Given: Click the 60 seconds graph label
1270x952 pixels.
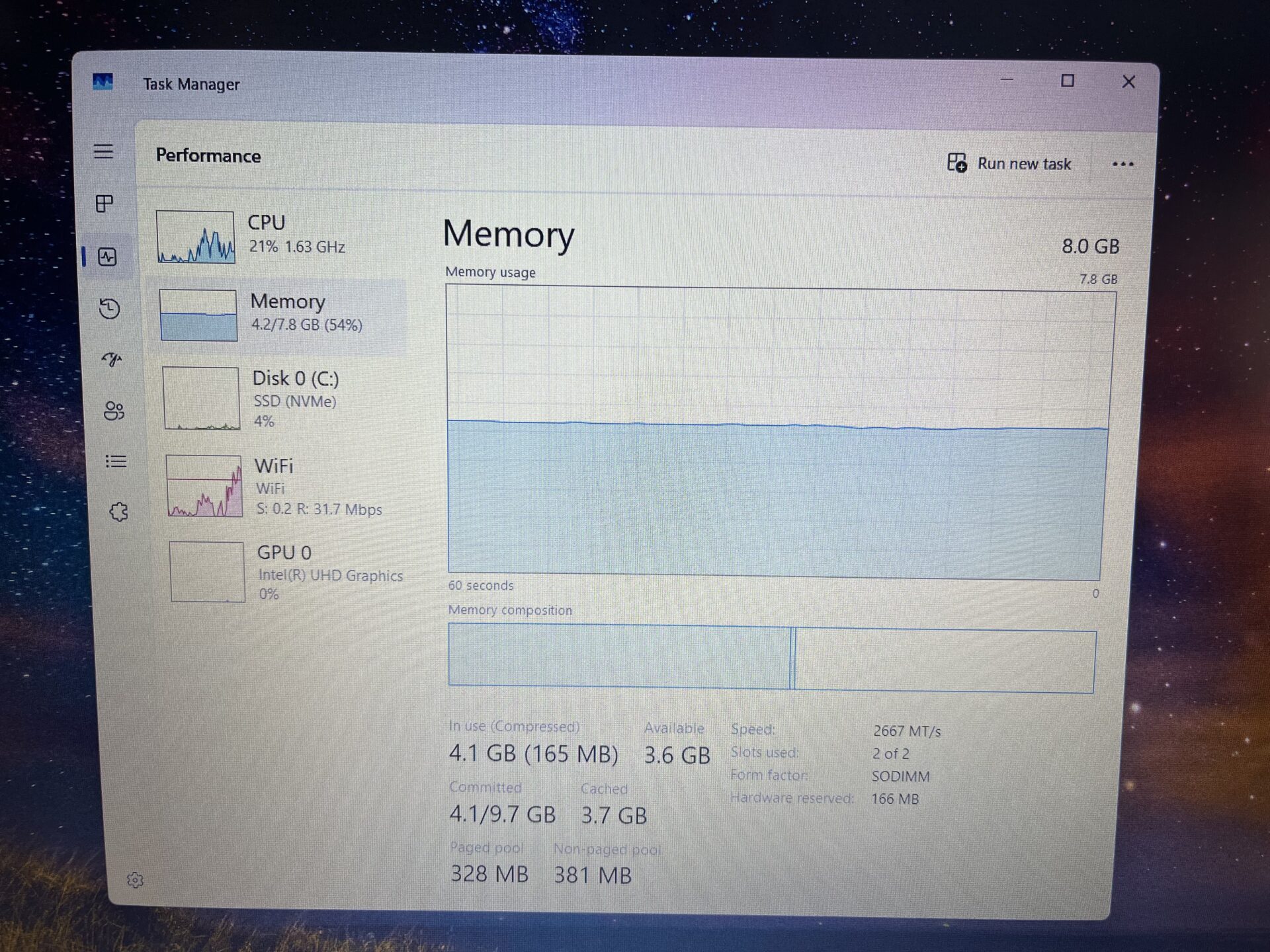Looking at the screenshot, I should click(x=481, y=586).
